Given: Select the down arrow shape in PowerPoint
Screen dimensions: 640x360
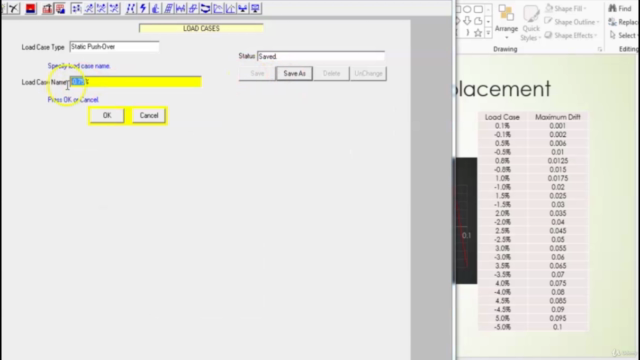Looking at the screenshot, I should [x=467, y=21].
